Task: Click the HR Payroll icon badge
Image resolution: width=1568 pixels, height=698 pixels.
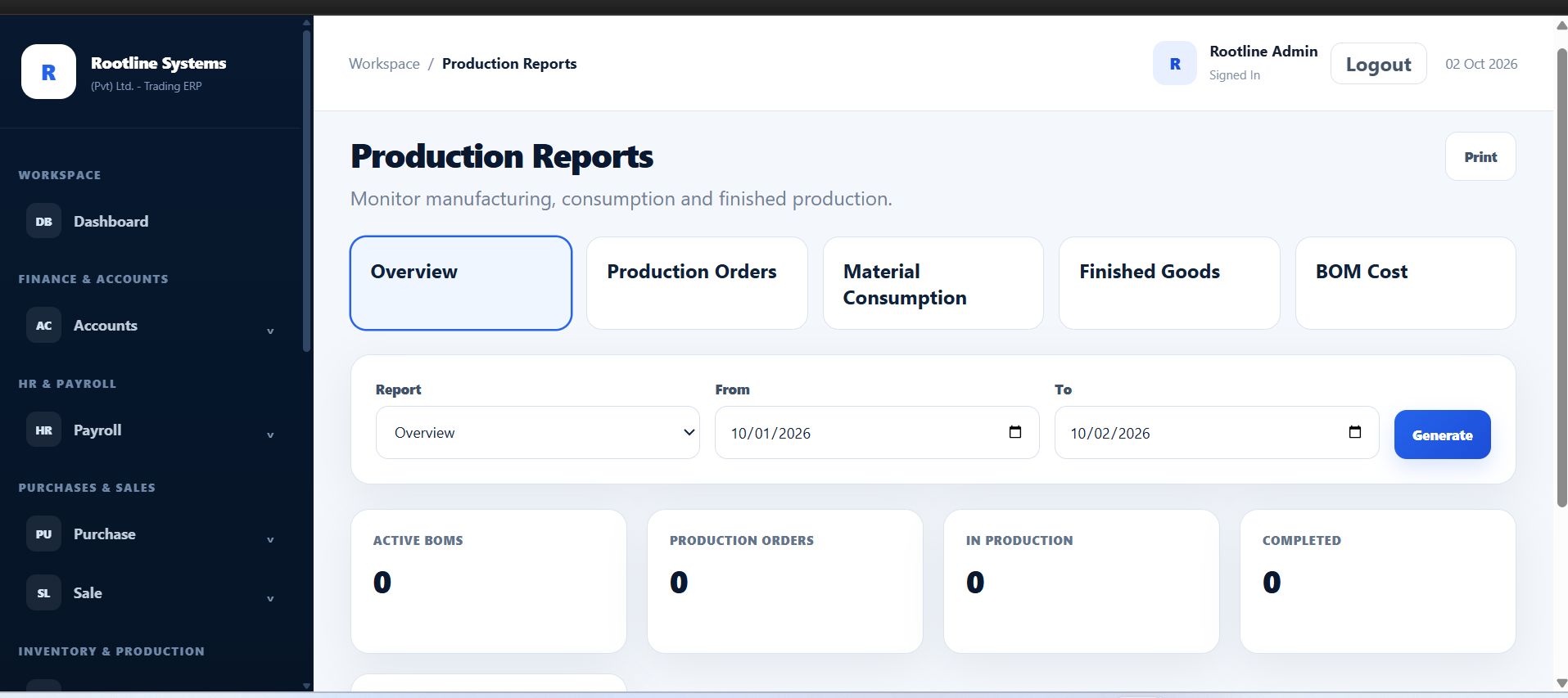Action: coord(44,430)
